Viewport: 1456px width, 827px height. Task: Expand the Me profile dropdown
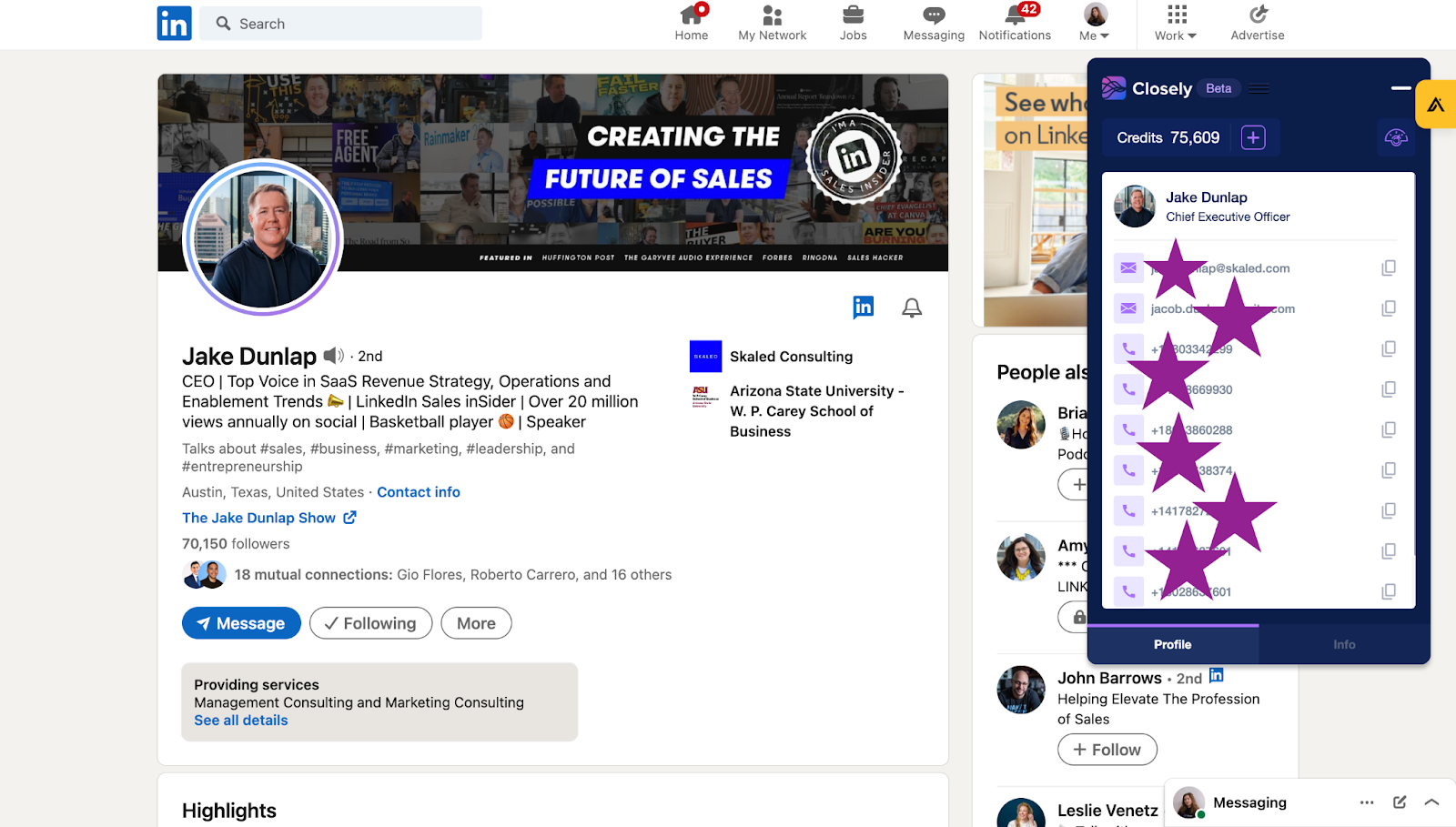coord(1095,23)
